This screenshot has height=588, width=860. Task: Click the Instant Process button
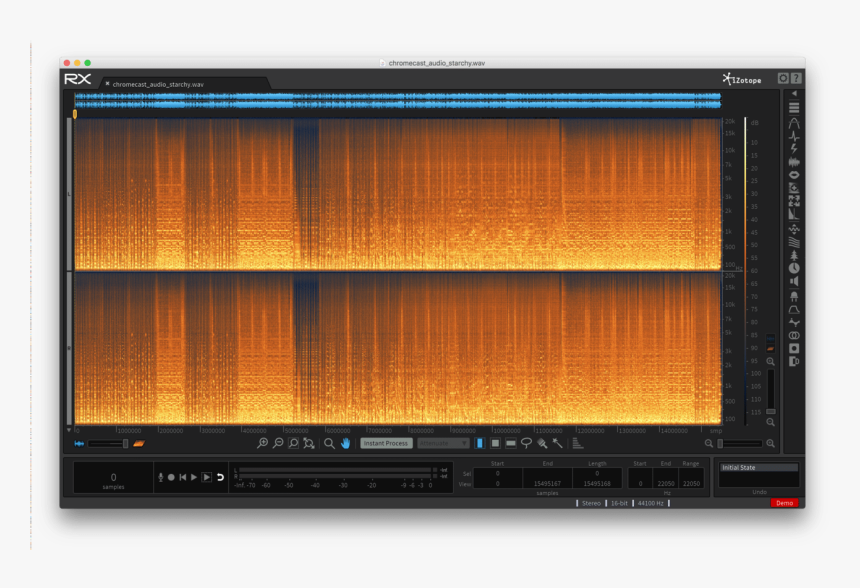point(385,443)
